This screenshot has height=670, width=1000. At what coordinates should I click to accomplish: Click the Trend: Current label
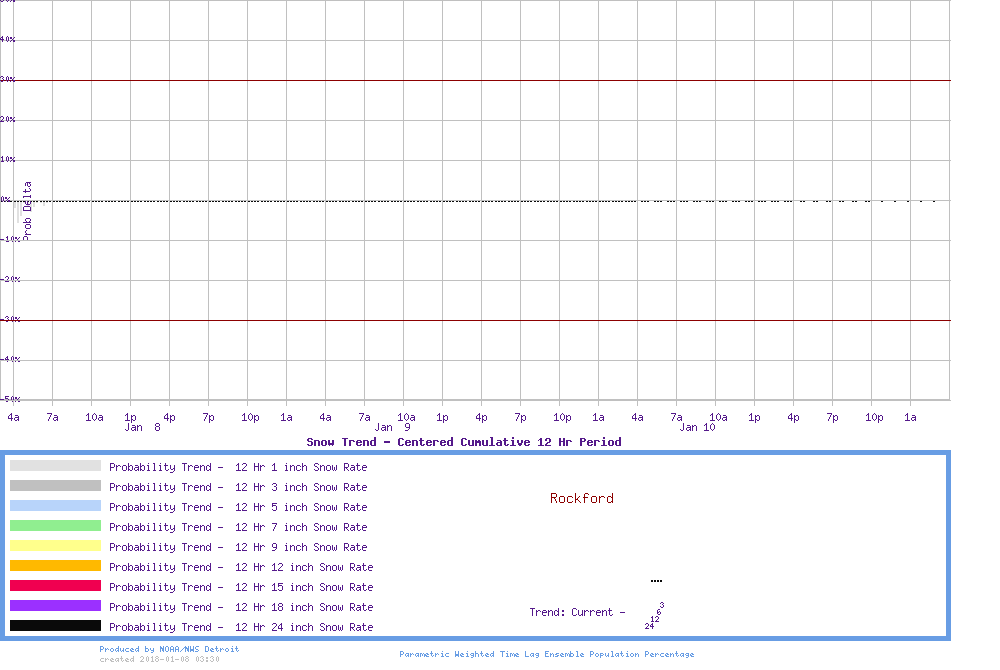[x=577, y=612]
